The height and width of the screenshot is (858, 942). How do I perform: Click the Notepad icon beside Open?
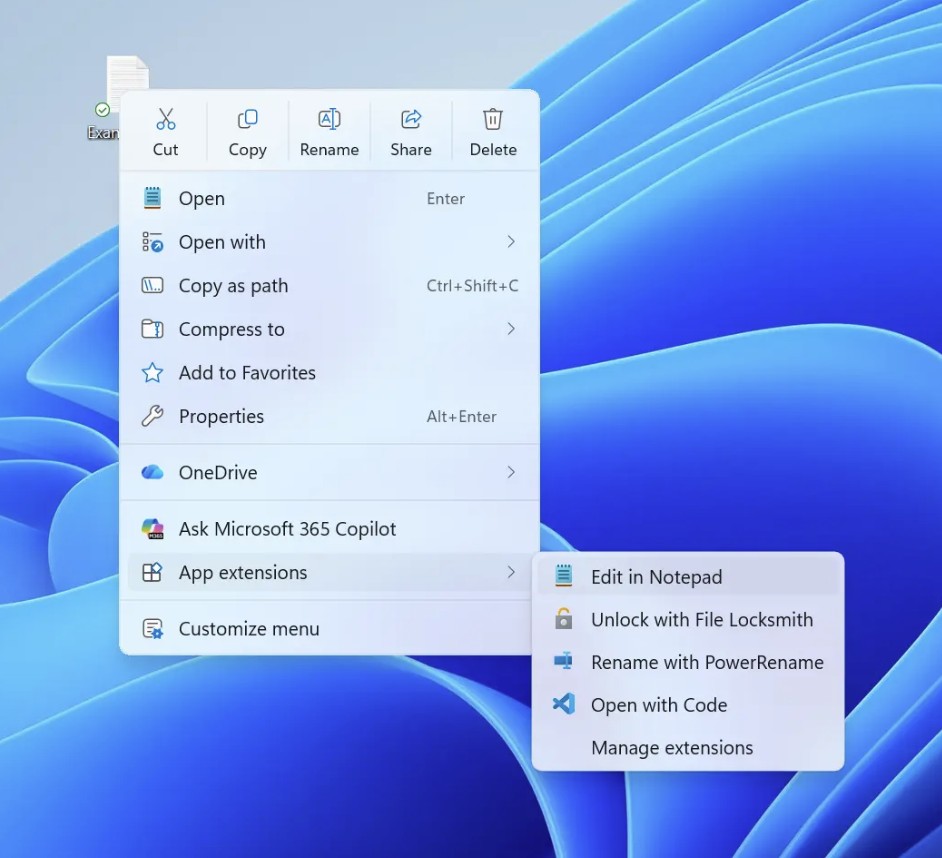(x=152, y=198)
